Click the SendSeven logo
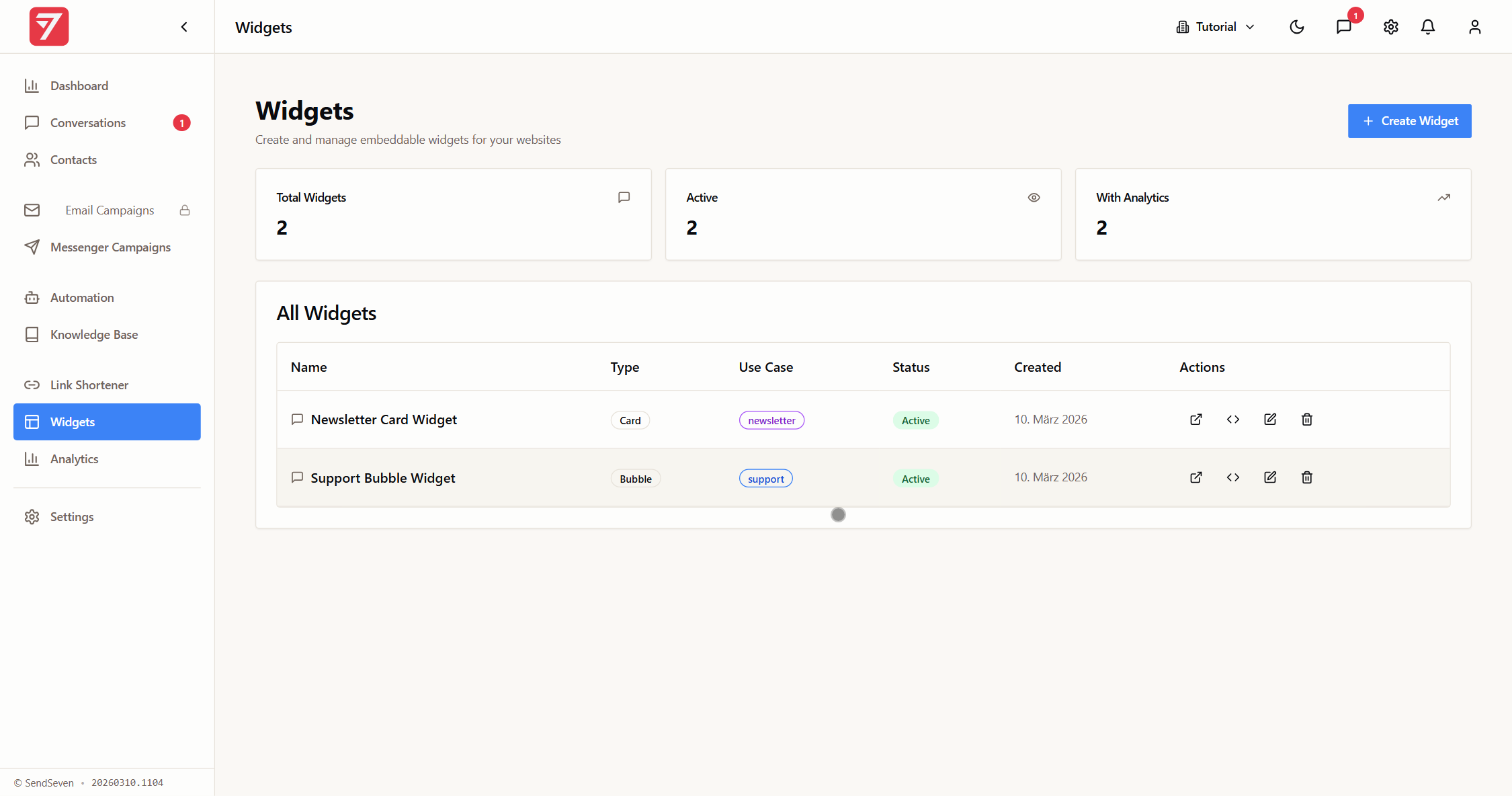Image resolution: width=1512 pixels, height=796 pixels. point(49,27)
